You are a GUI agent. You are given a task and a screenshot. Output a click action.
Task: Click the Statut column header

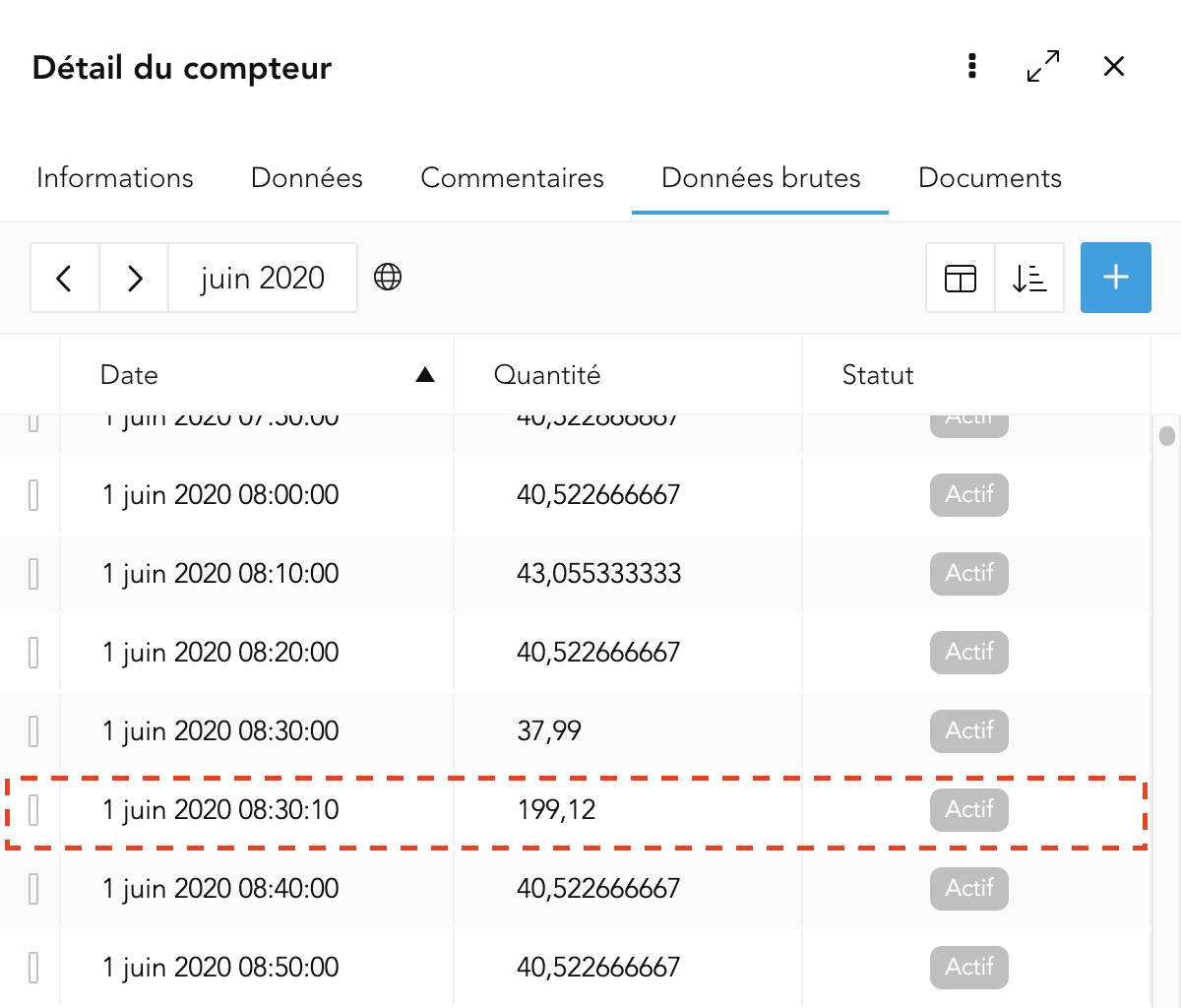tap(976, 375)
